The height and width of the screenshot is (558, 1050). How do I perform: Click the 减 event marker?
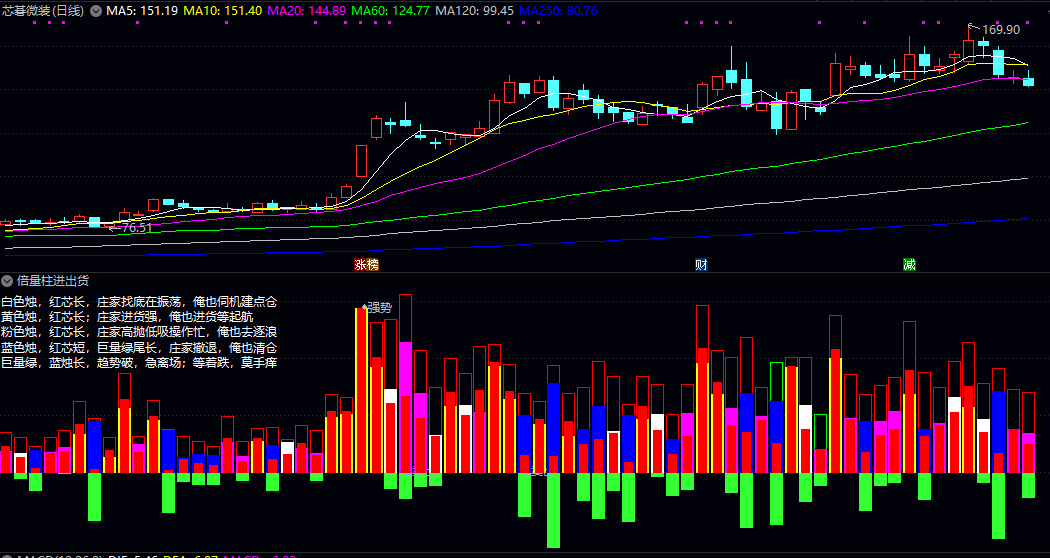pos(909,265)
